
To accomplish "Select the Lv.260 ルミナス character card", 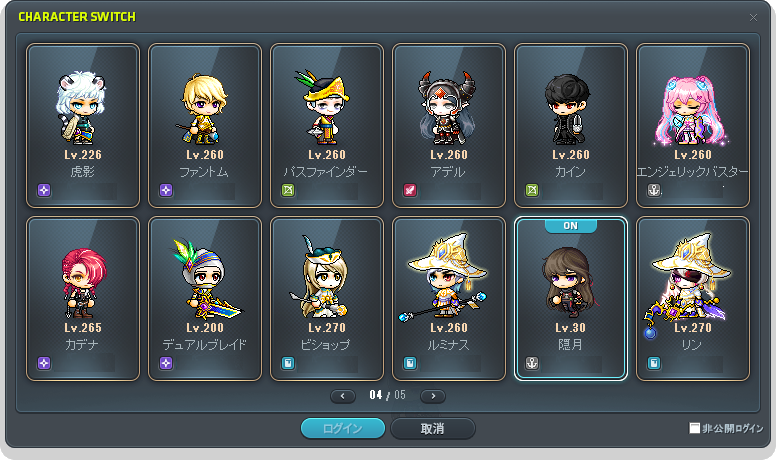I will [x=449, y=299].
